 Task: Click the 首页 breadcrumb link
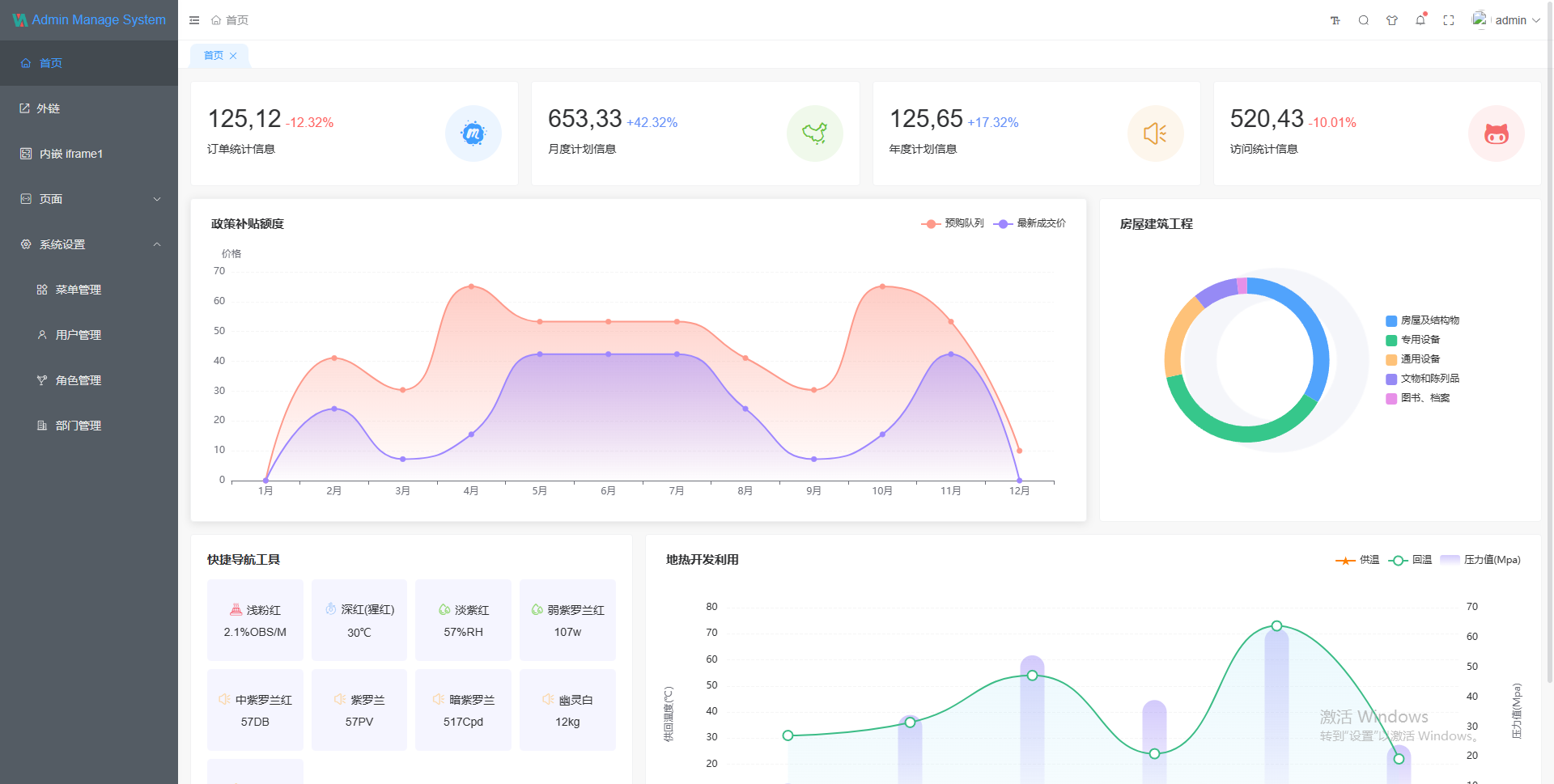pos(237,20)
